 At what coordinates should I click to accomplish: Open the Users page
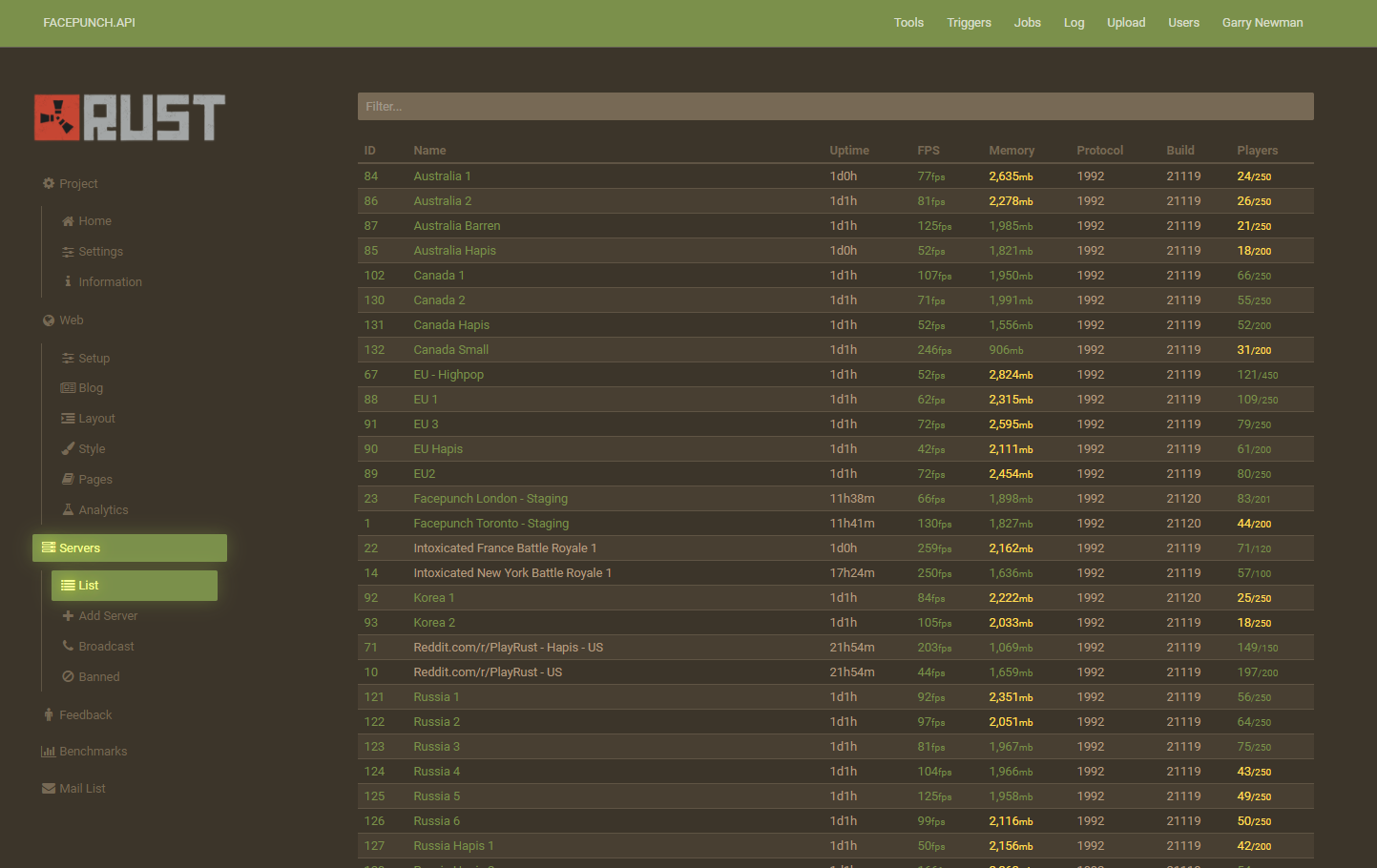(1184, 23)
